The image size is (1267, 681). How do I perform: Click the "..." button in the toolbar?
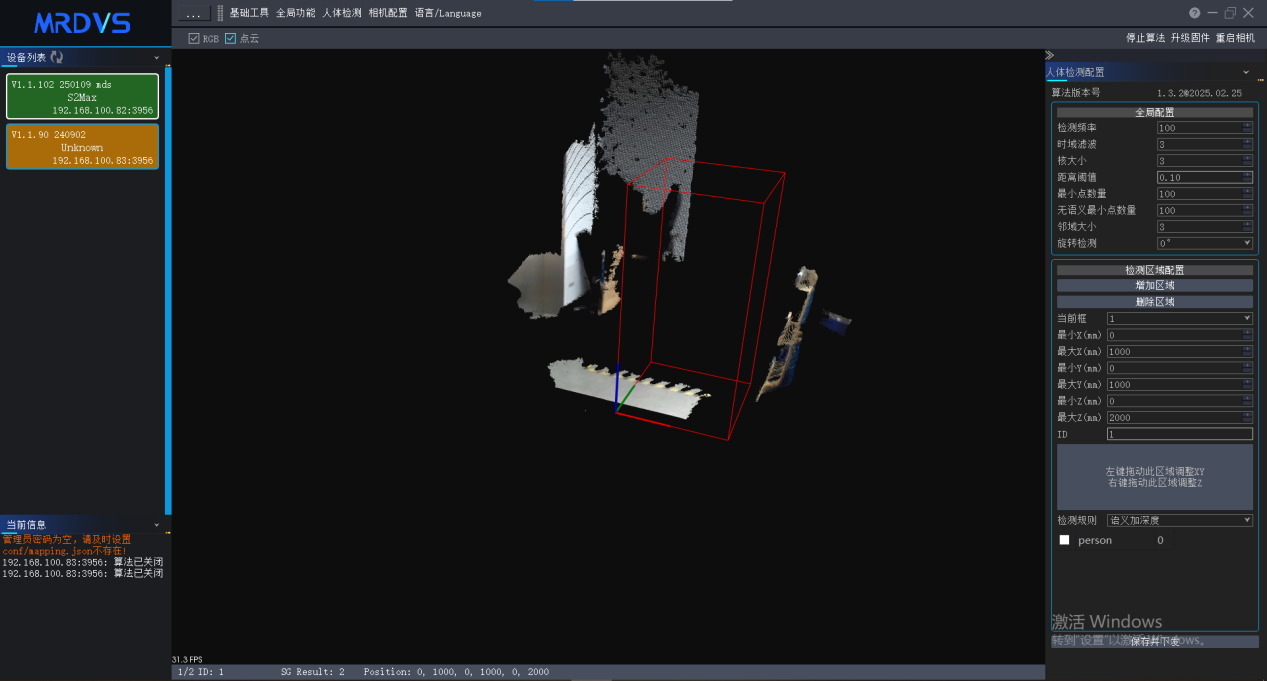click(x=194, y=14)
